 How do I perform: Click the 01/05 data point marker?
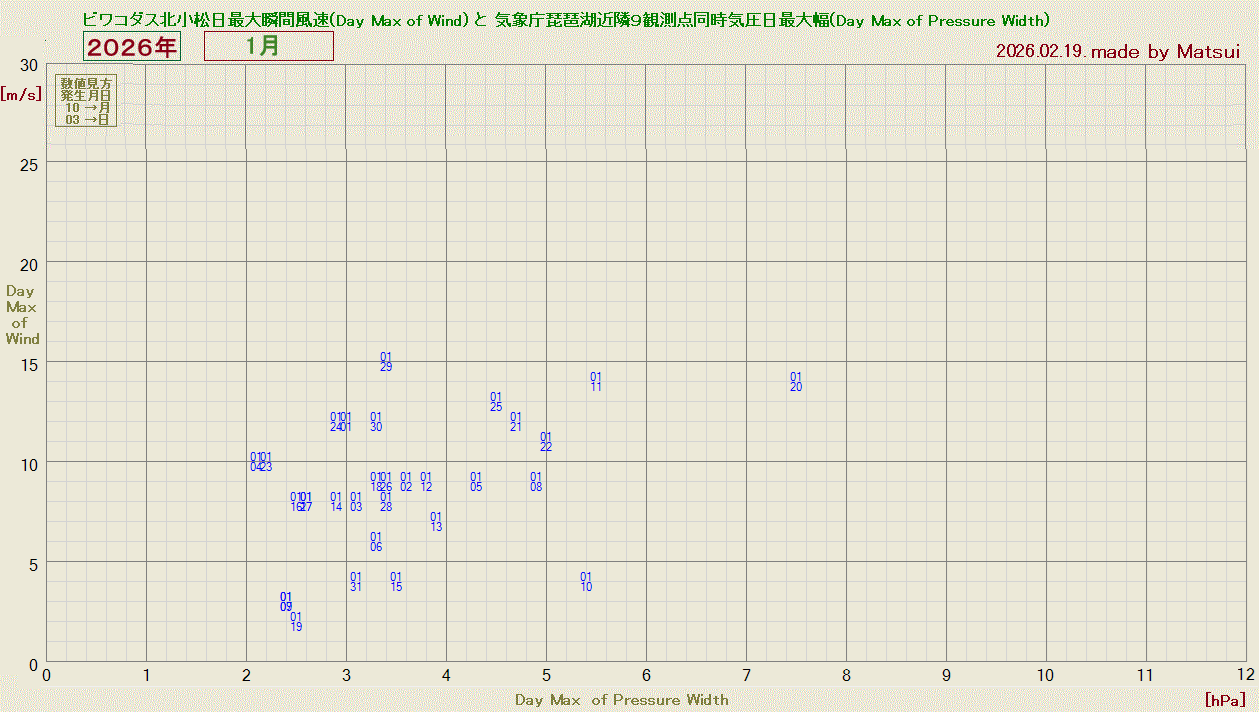[476, 482]
